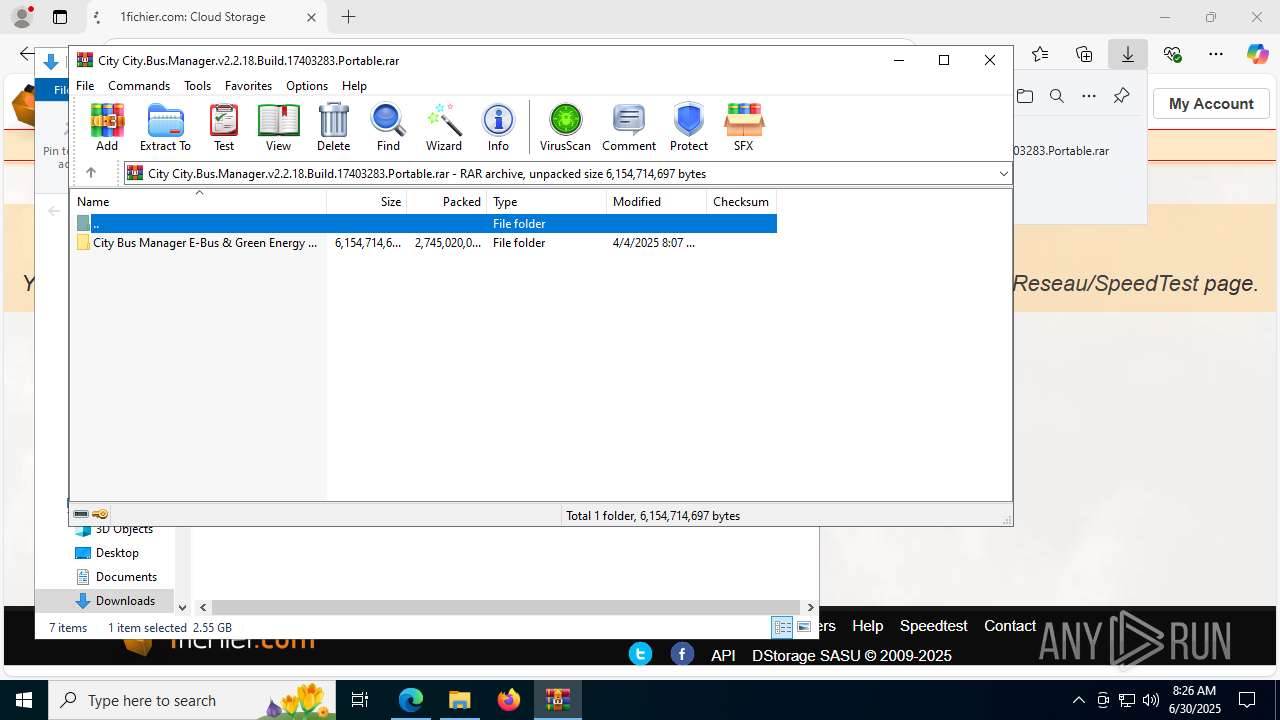
Task: Go up one level with the up arrow
Action: tap(90, 173)
